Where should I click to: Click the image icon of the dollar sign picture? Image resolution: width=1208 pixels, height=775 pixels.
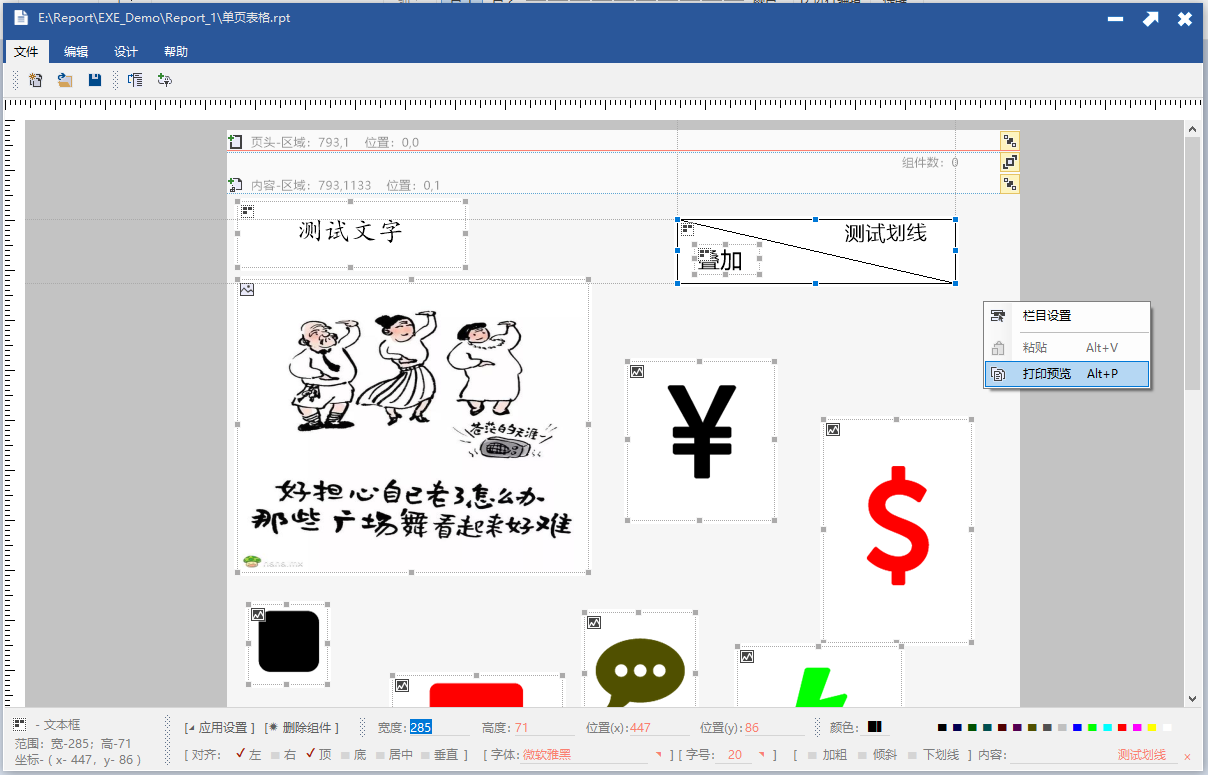tap(833, 430)
